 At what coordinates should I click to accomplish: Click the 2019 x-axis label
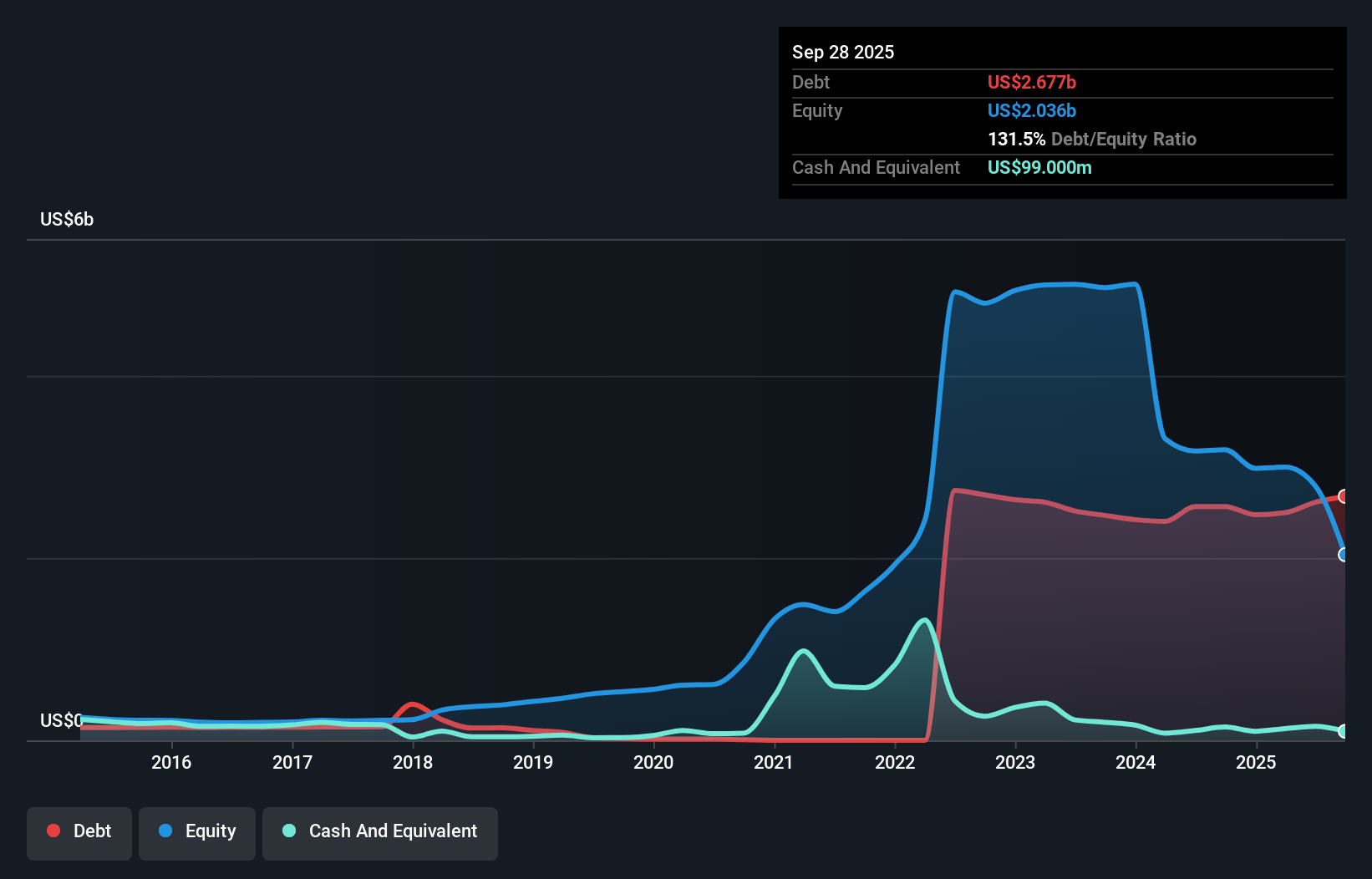tap(533, 762)
